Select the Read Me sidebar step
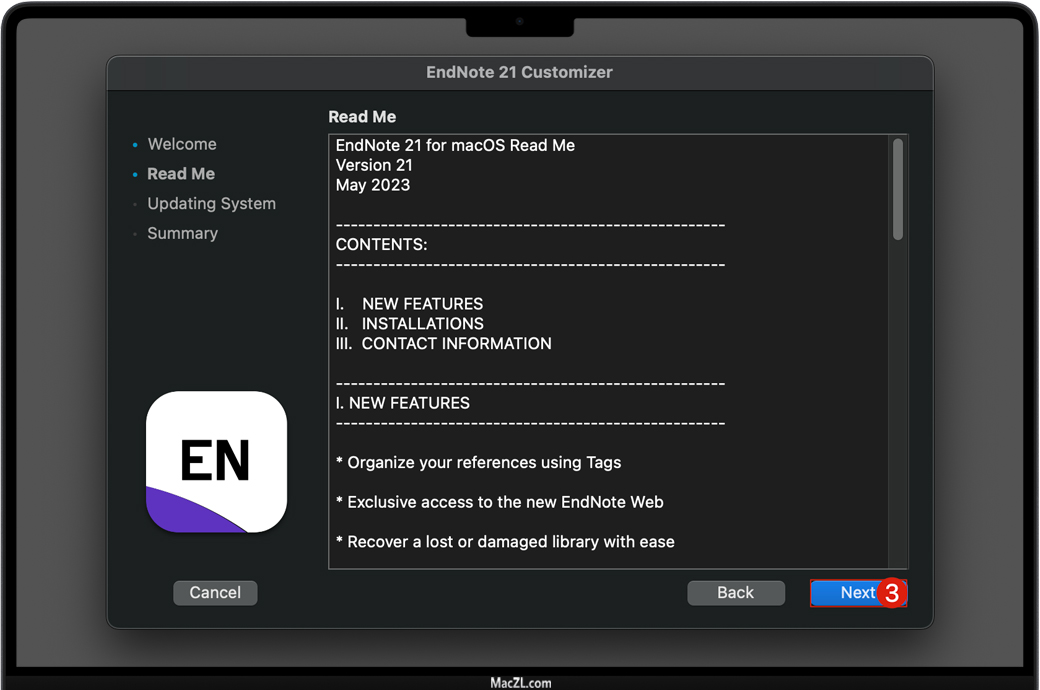The height and width of the screenshot is (690, 1040). (x=181, y=174)
